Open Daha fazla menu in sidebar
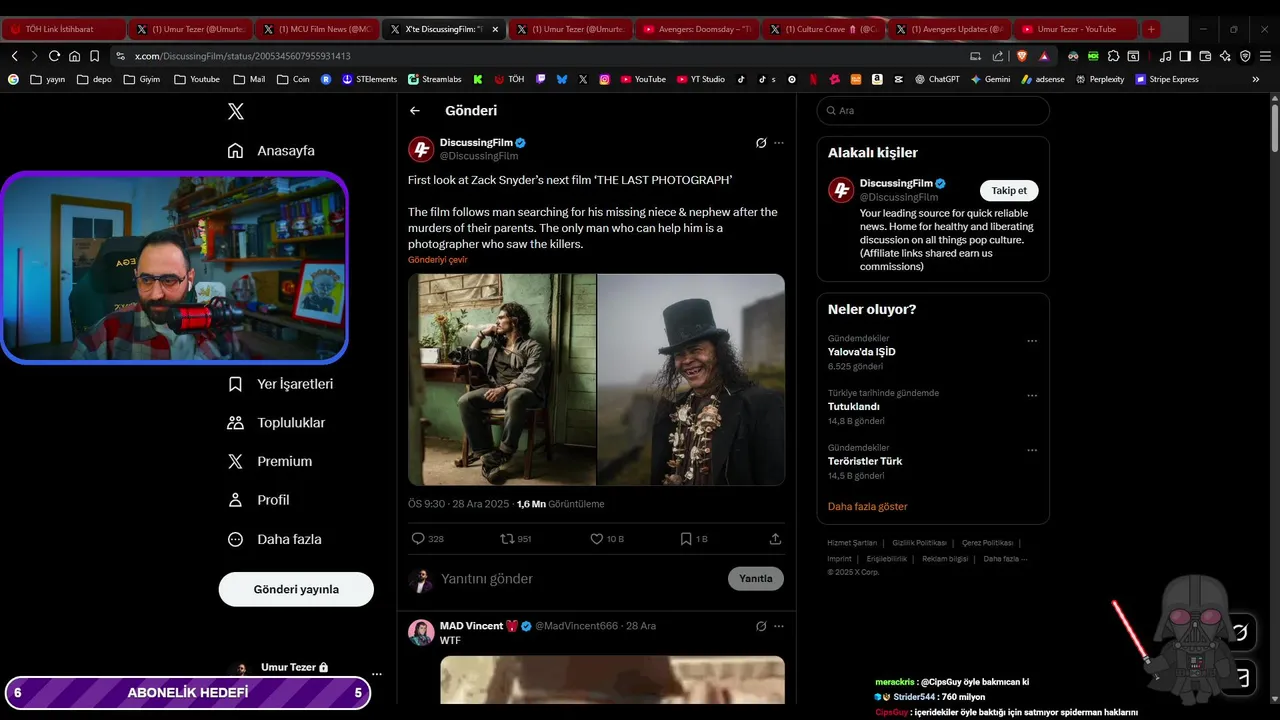Viewport: 1280px width, 720px height. 274,539
